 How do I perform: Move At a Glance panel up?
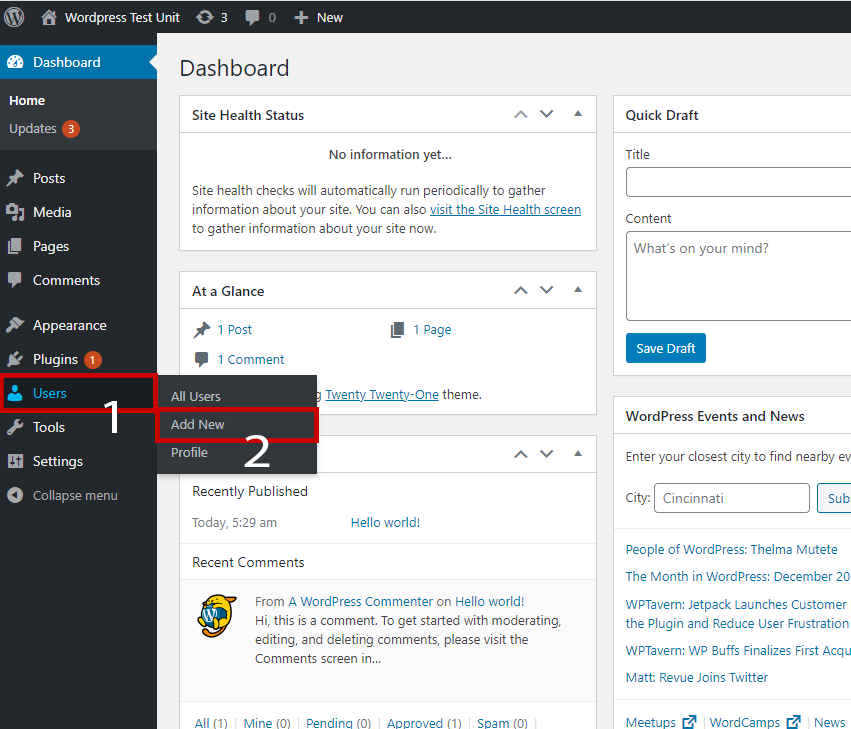521,290
